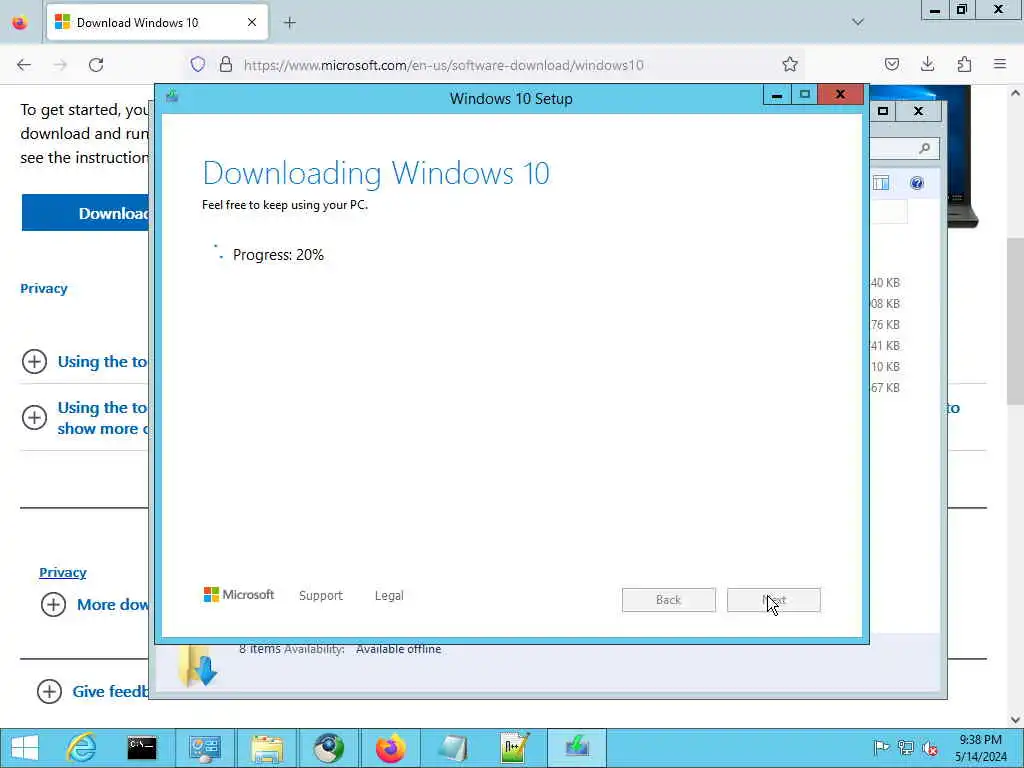Click the forward navigation arrow
1024x768 pixels.
click(60, 65)
